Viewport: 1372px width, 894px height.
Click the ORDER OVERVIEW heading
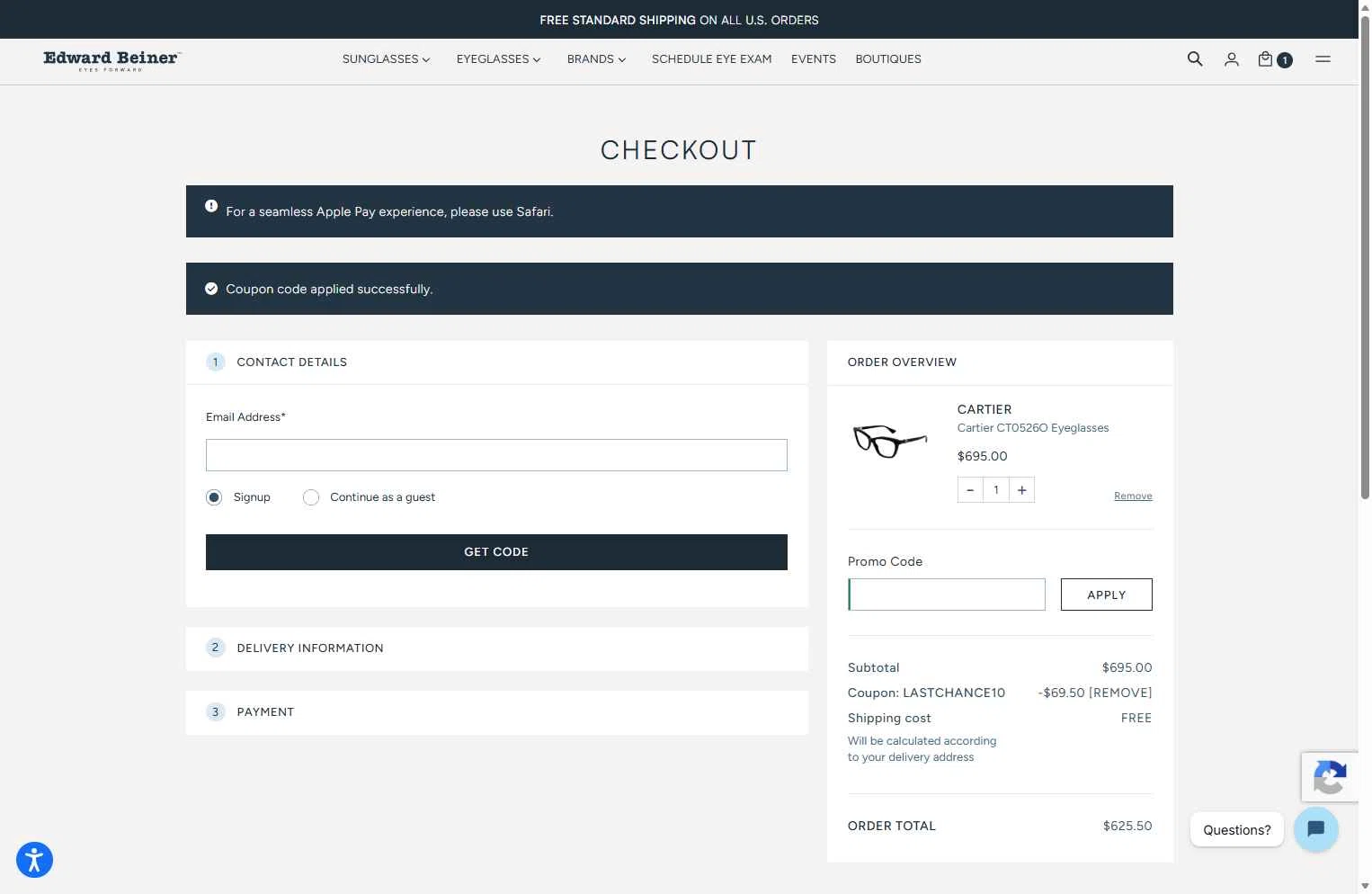click(x=902, y=362)
